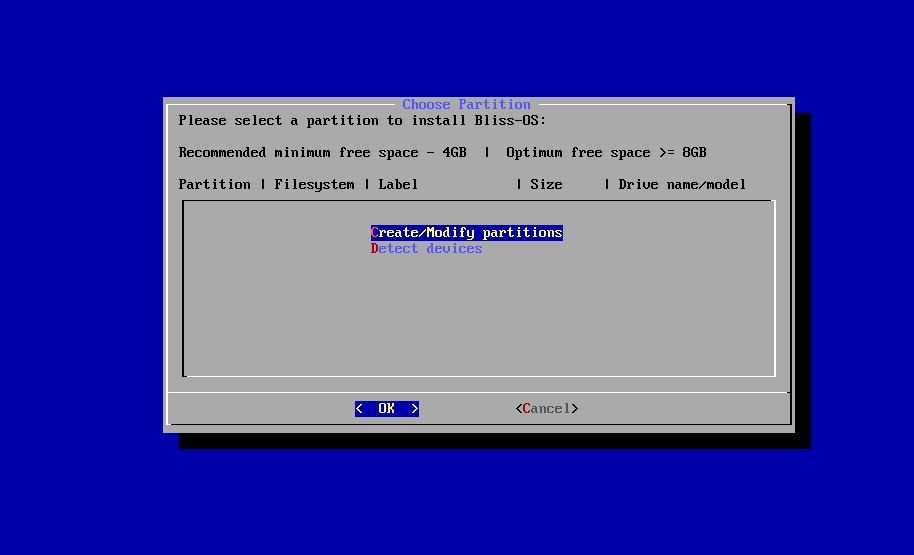
Task: Click the 'Please select a partition' prompt text
Action: (x=362, y=121)
